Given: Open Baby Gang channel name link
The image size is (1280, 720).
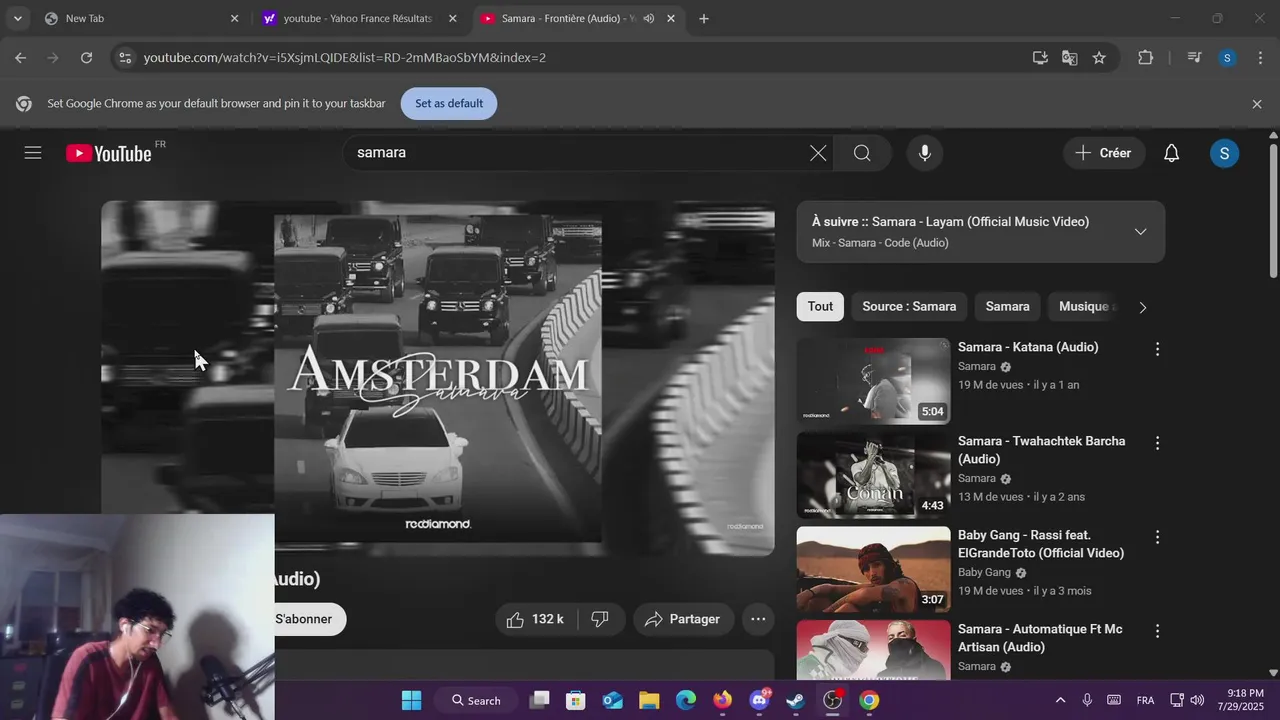Looking at the screenshot, I should [984, 572].
